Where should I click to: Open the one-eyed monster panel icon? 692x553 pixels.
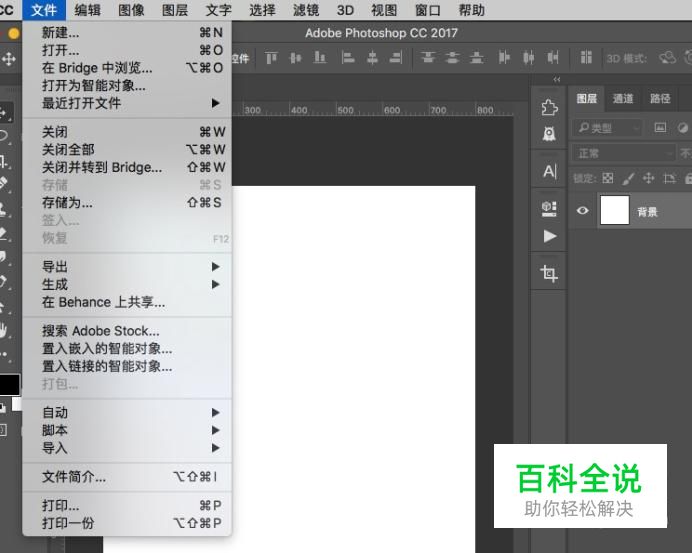click(x=549, y=134)
